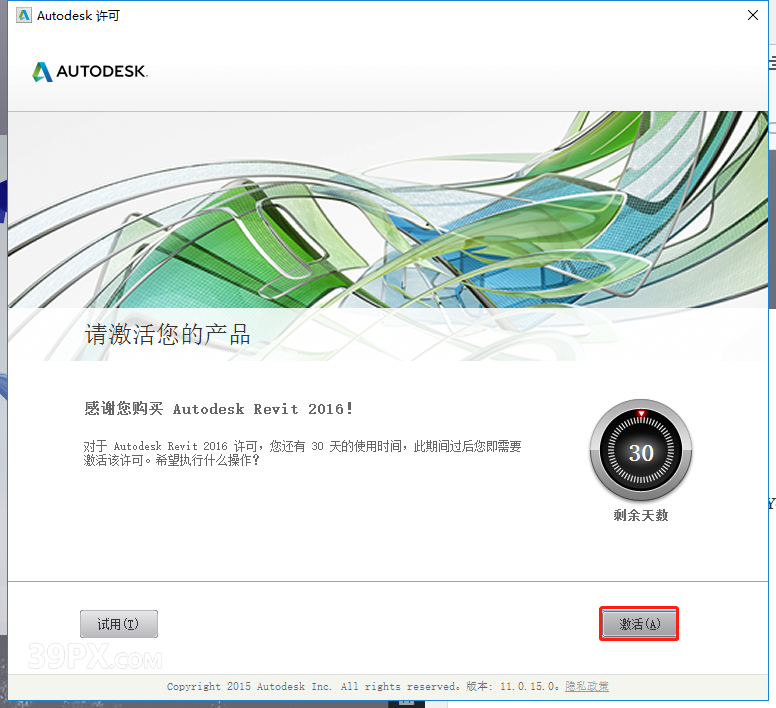Click the 激活(A) activate button
Image resolution: width=776 pixels, height=708 pixels.
pyautogui.click(x=639, y=623)
